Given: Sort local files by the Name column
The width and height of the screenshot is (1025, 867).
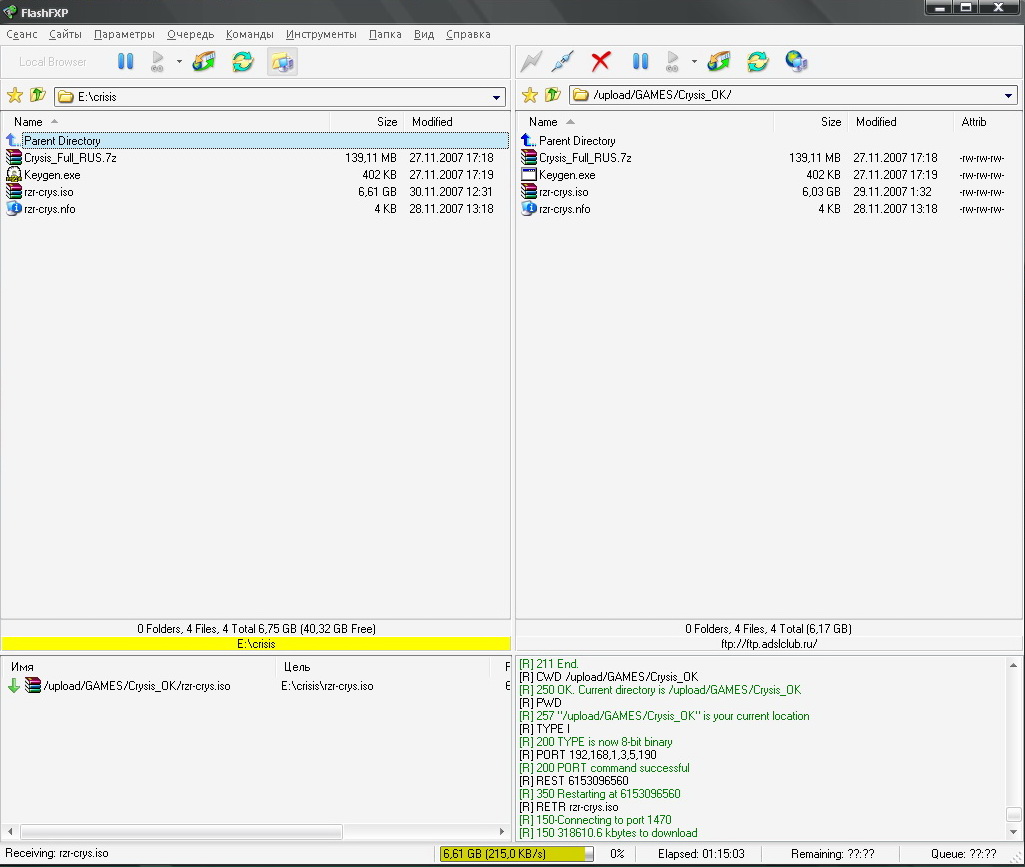Looking at the screenshot, I should tap(165, 122).
